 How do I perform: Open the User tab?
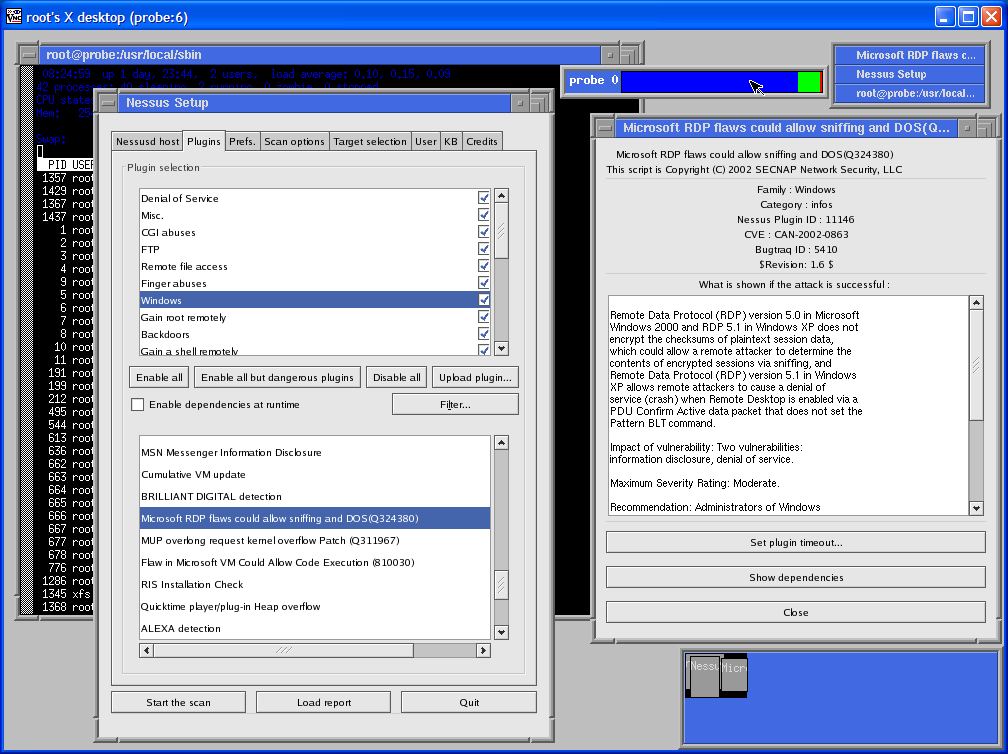point(426,141)
